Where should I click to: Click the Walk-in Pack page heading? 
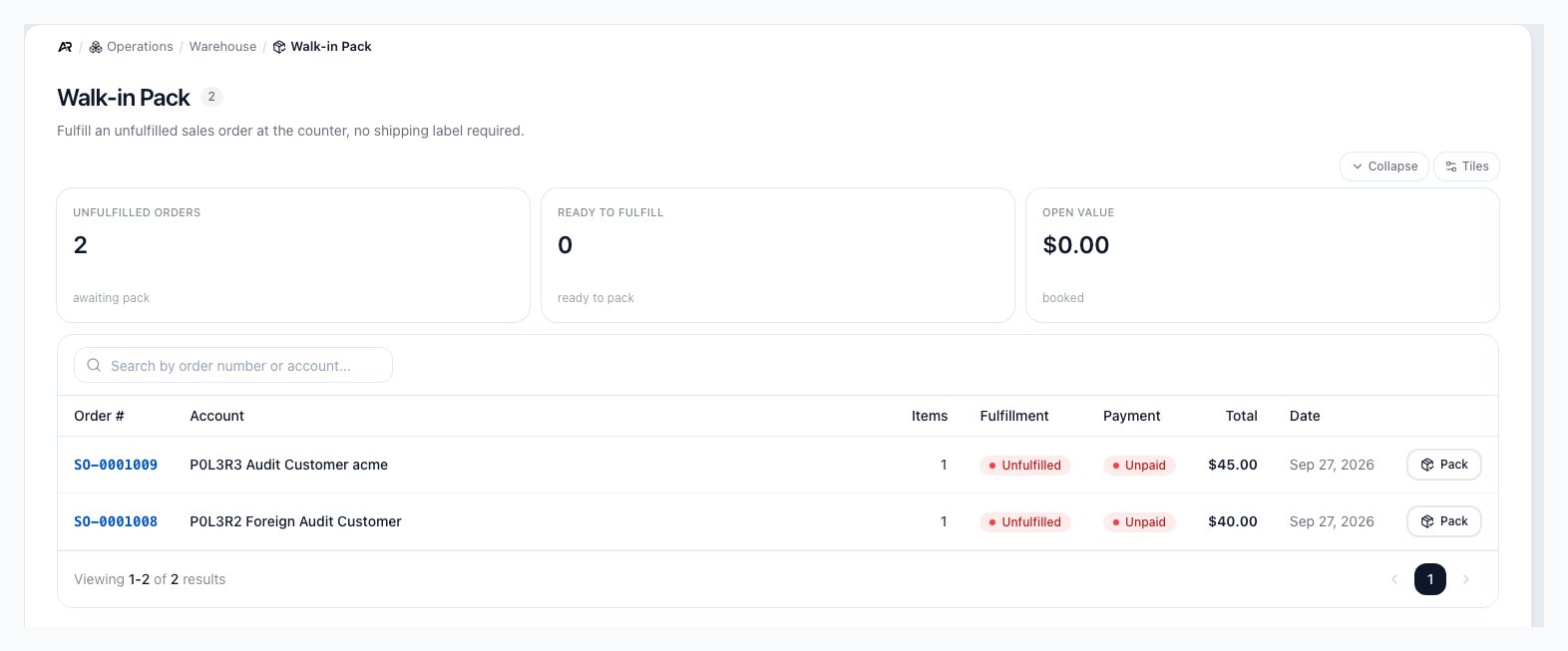(124, 98)
